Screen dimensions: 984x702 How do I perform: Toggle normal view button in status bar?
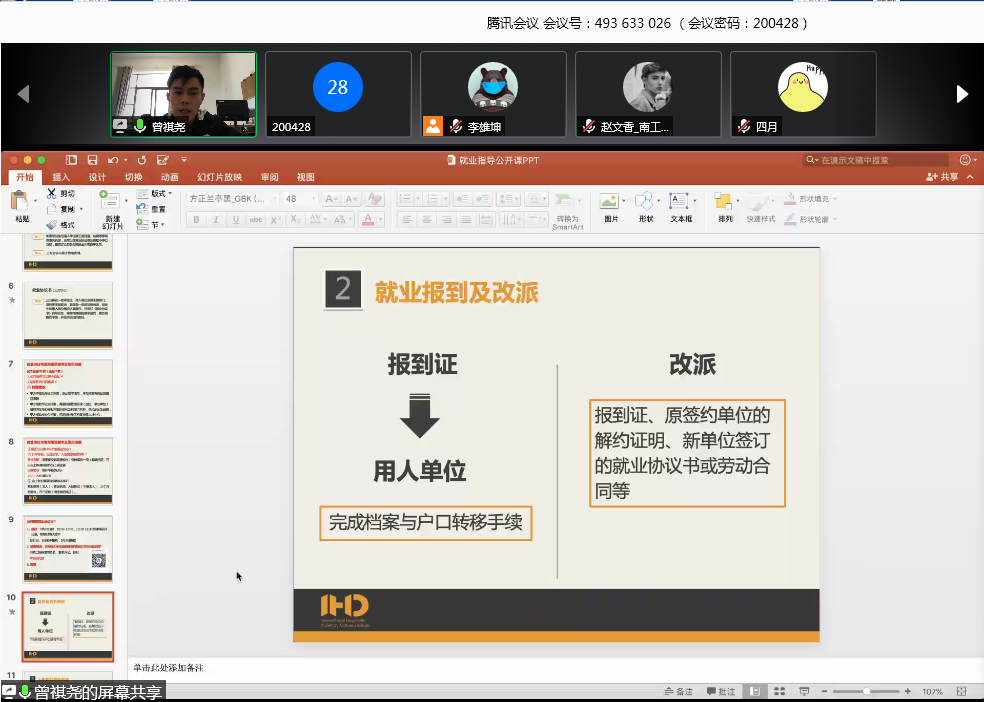pos(756,691)
